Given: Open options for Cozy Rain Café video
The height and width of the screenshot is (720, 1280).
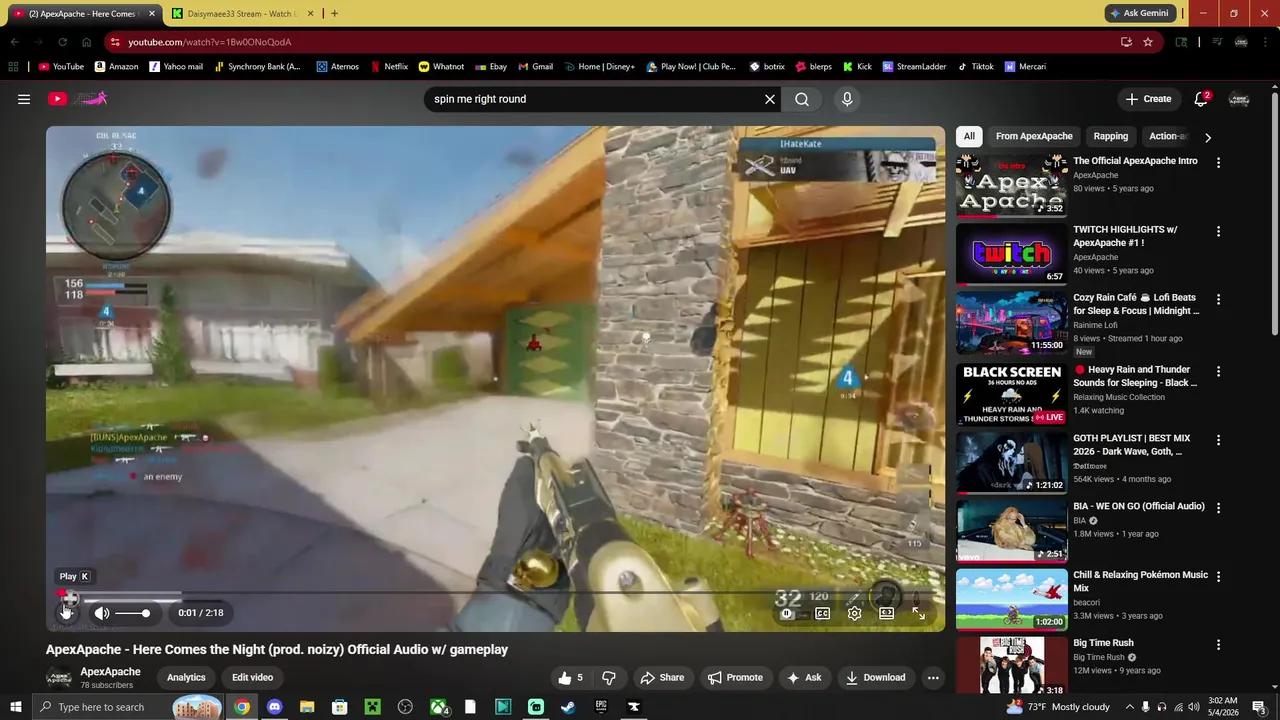Looking at the screenshot, I should 1218,299.
